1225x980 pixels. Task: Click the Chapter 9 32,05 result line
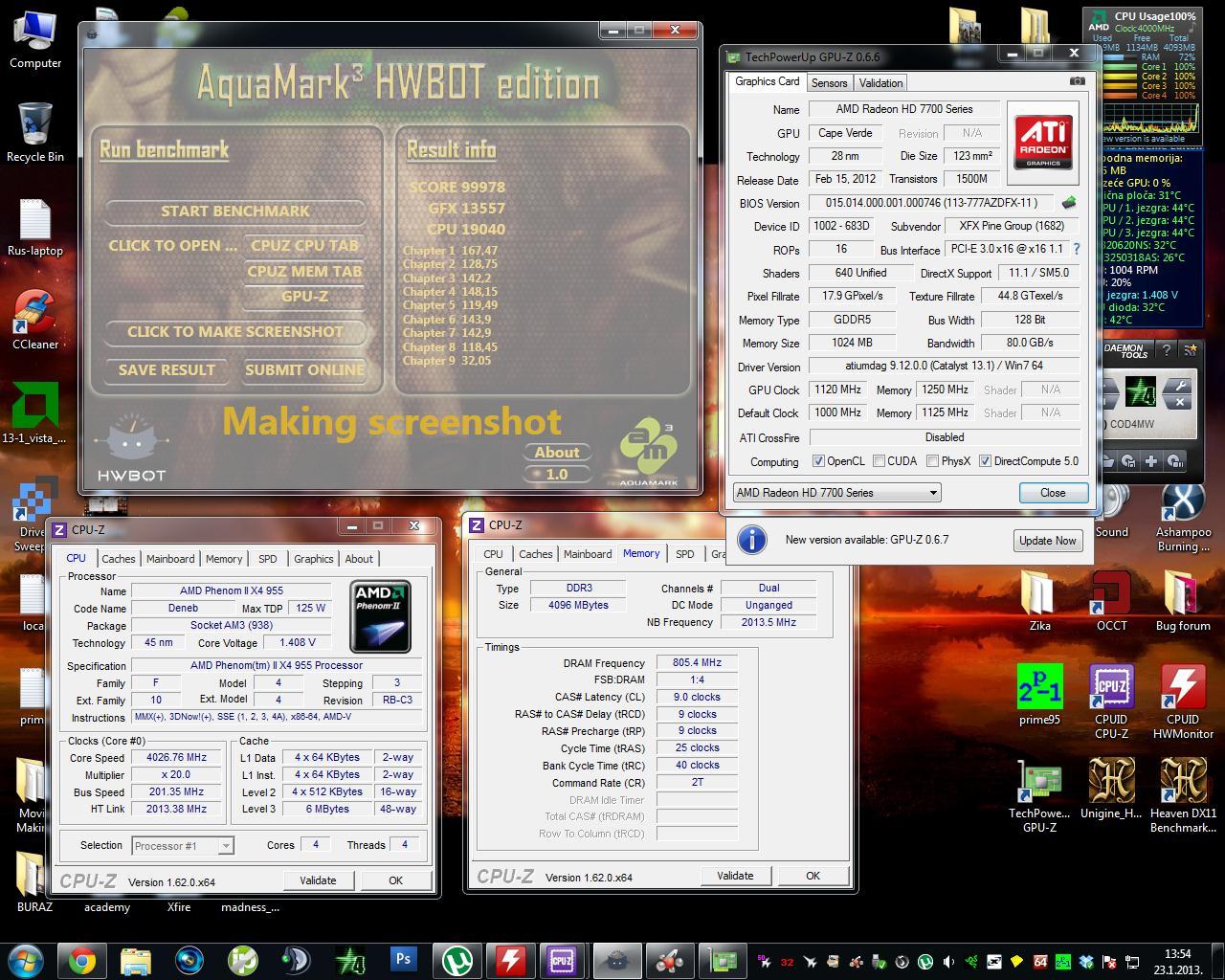click(447, 361)
